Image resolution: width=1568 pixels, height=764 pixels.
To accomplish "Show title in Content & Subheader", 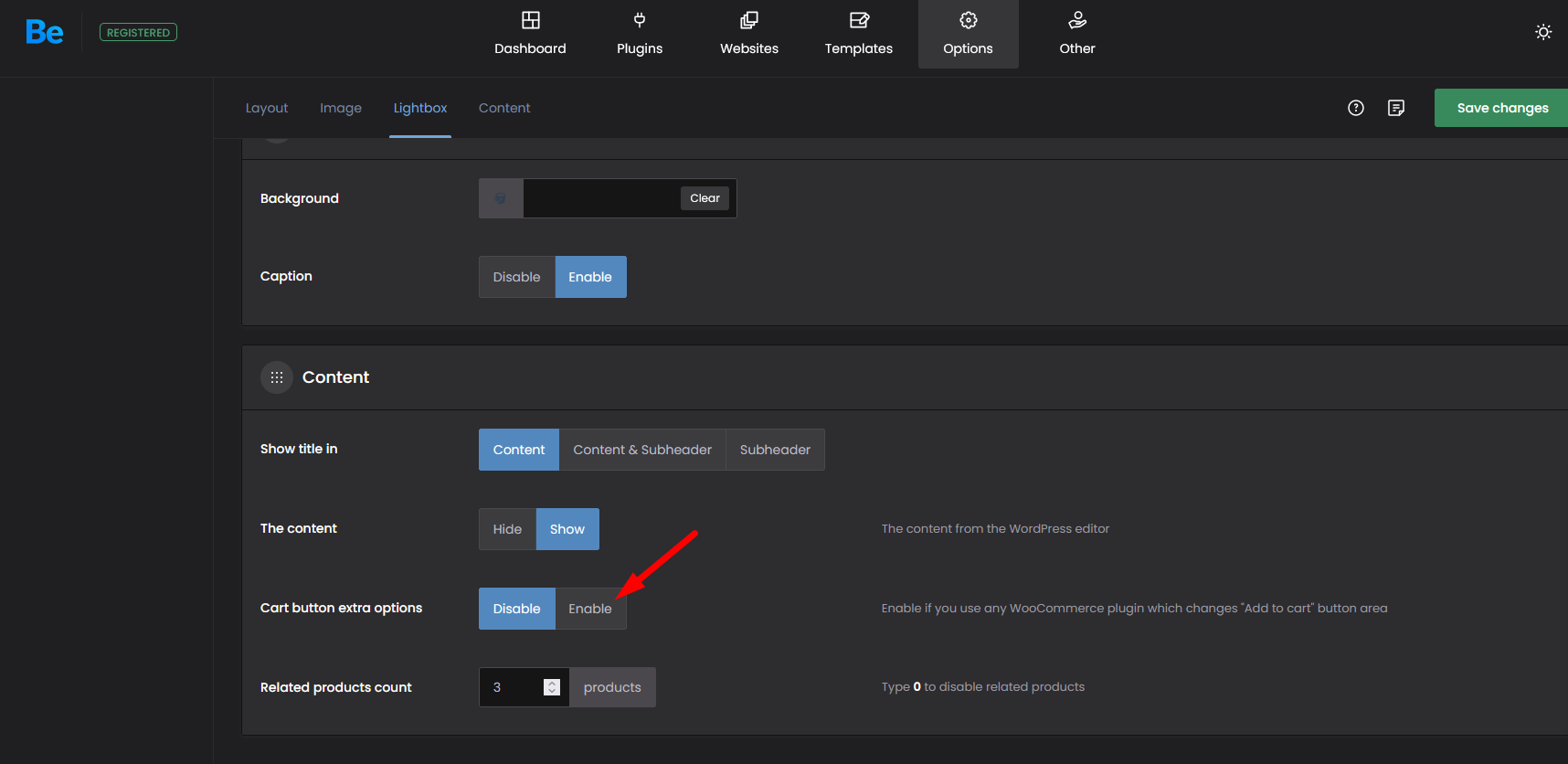I will 642,450.
